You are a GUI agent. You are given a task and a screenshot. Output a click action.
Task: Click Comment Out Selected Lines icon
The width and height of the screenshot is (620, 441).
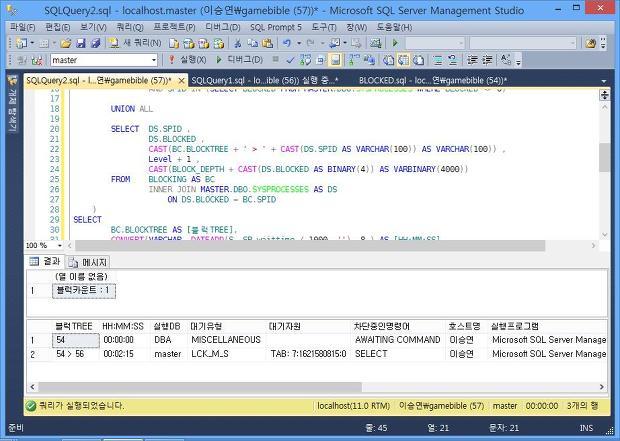(x=438, y=60)
